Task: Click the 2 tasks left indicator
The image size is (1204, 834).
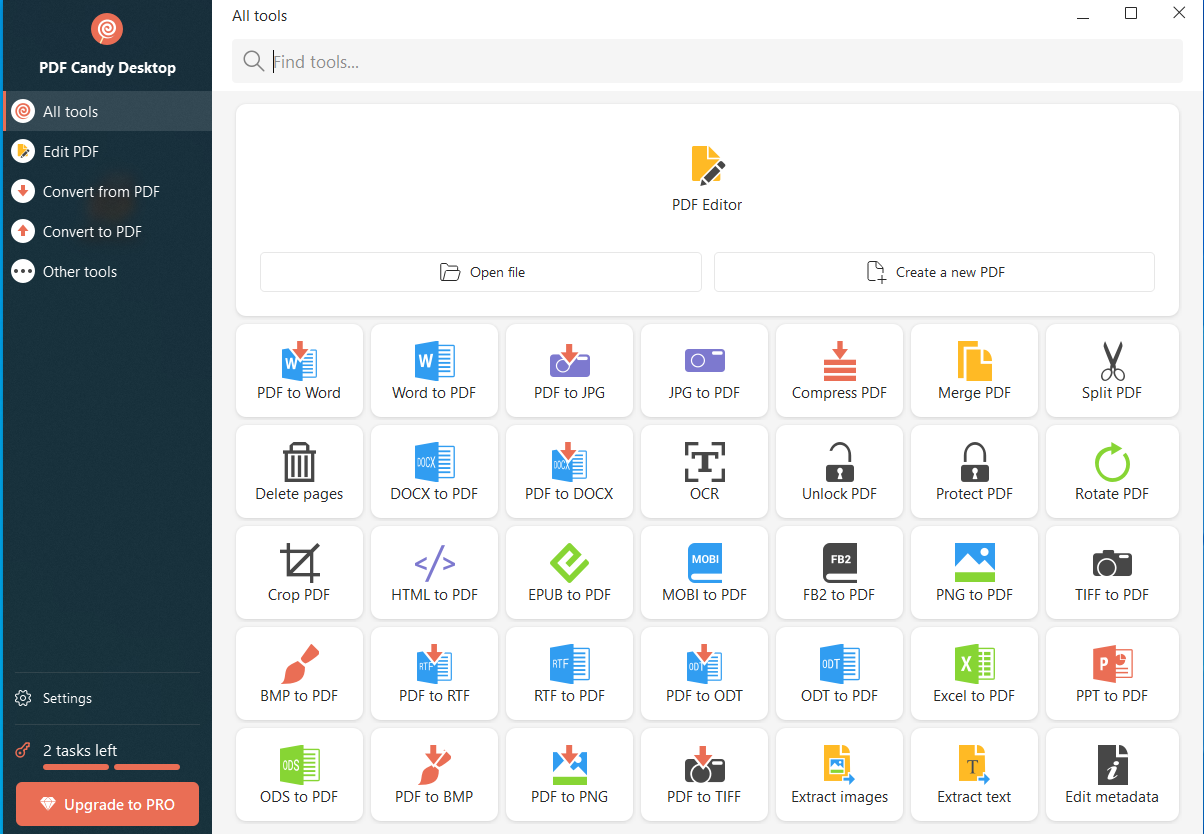Action: click(x=97, y=755)
